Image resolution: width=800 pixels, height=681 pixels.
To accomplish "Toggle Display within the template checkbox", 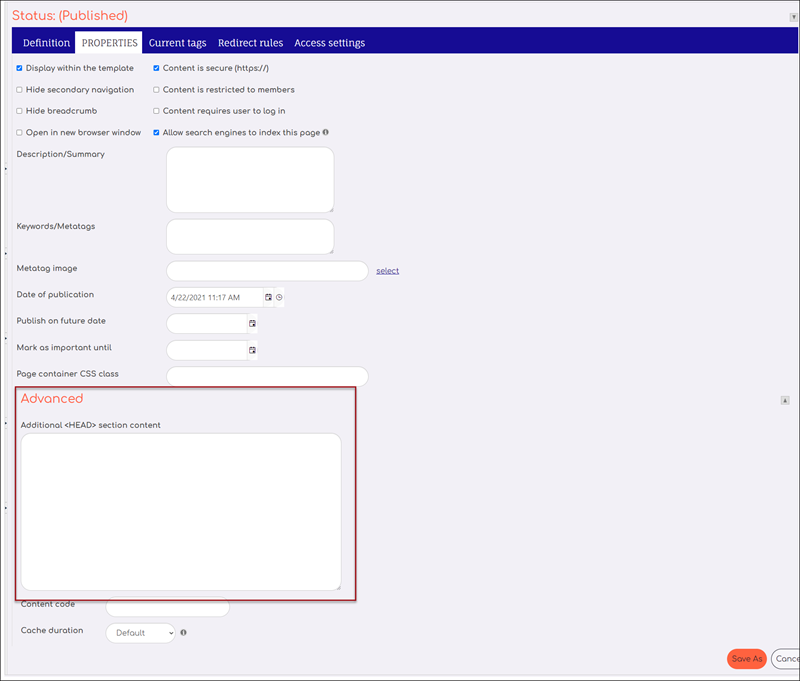I will pos(19,68).
